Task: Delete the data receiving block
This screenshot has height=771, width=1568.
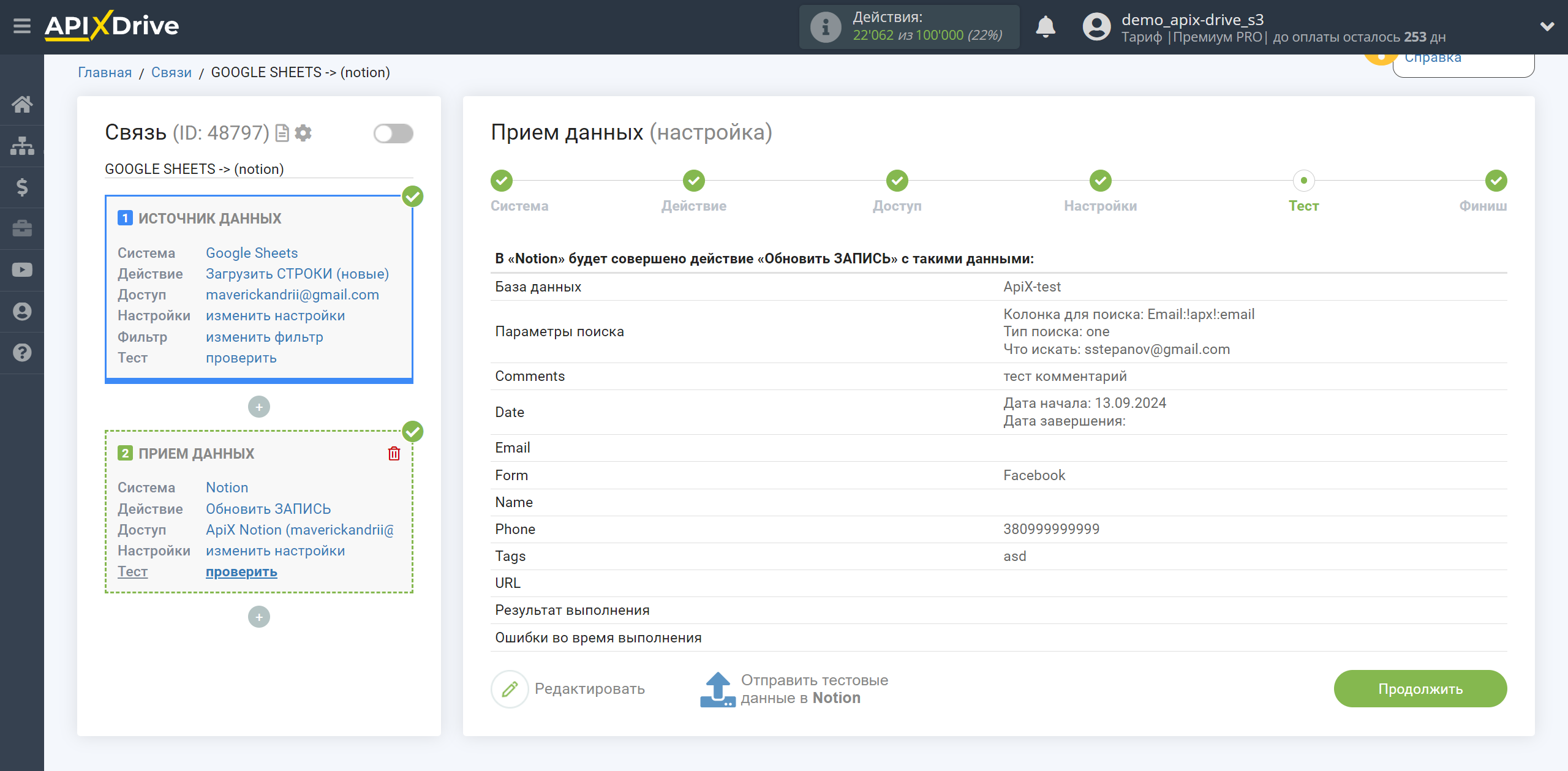Action: tap(394, 453)
